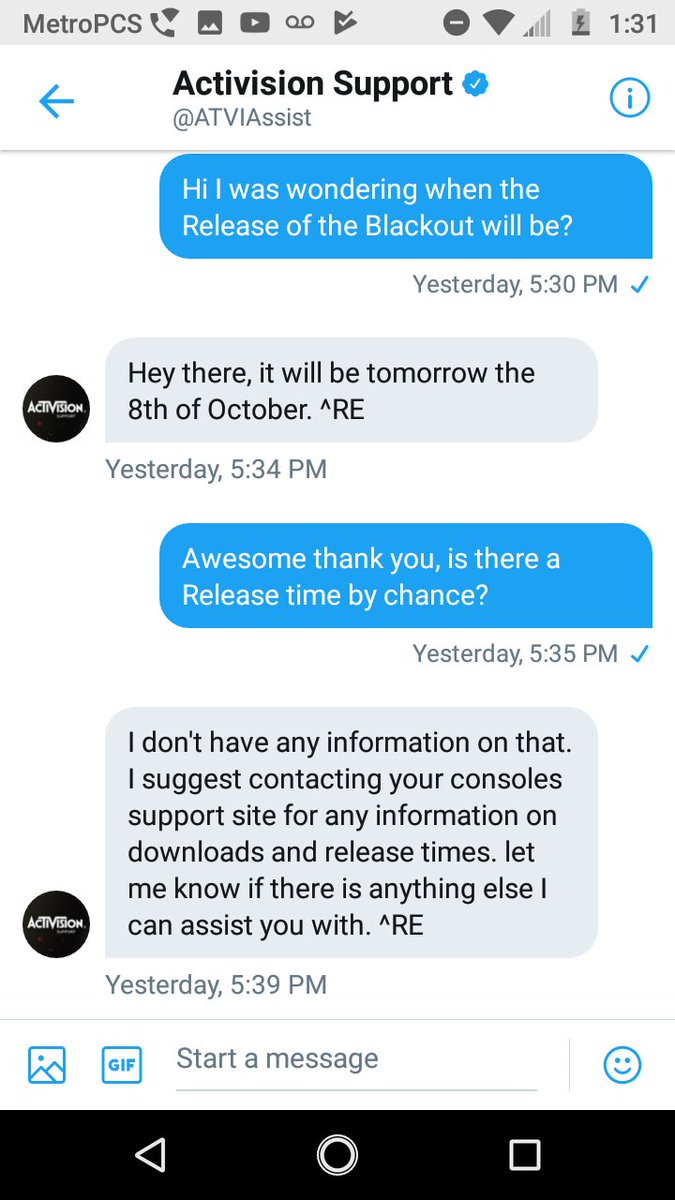Open the @ATVIAssist handle
This screenshot has height=1200, width=675.
tap(243, 118)
